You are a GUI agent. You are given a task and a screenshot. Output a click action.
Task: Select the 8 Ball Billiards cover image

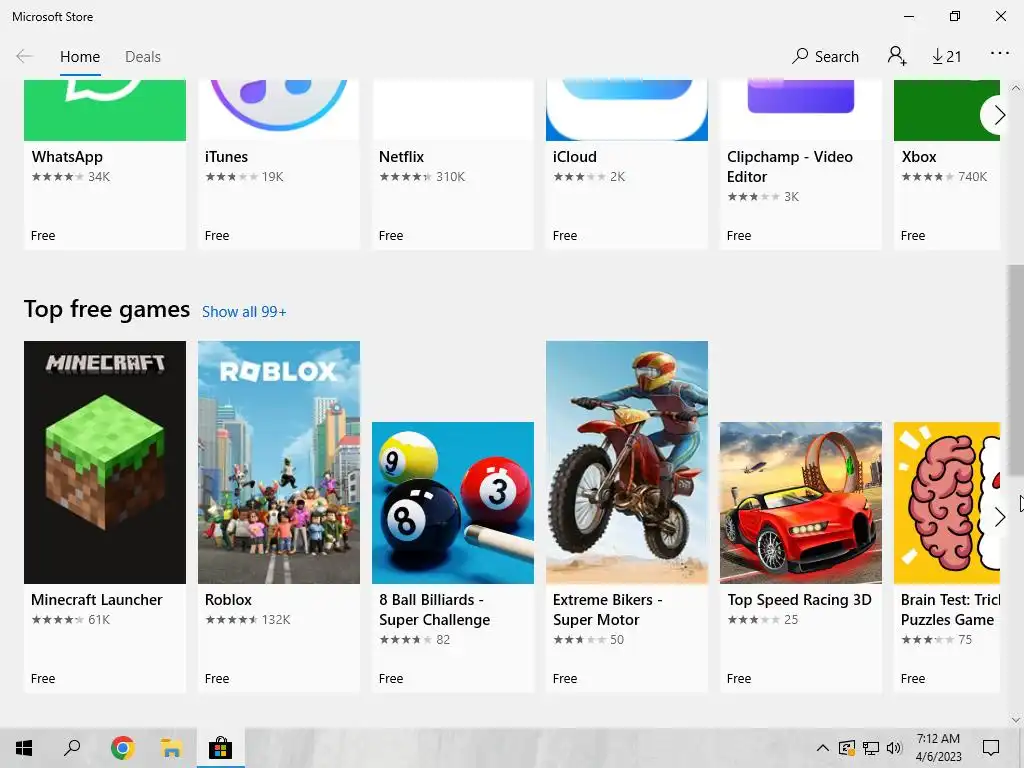click(x=453, y=502)
